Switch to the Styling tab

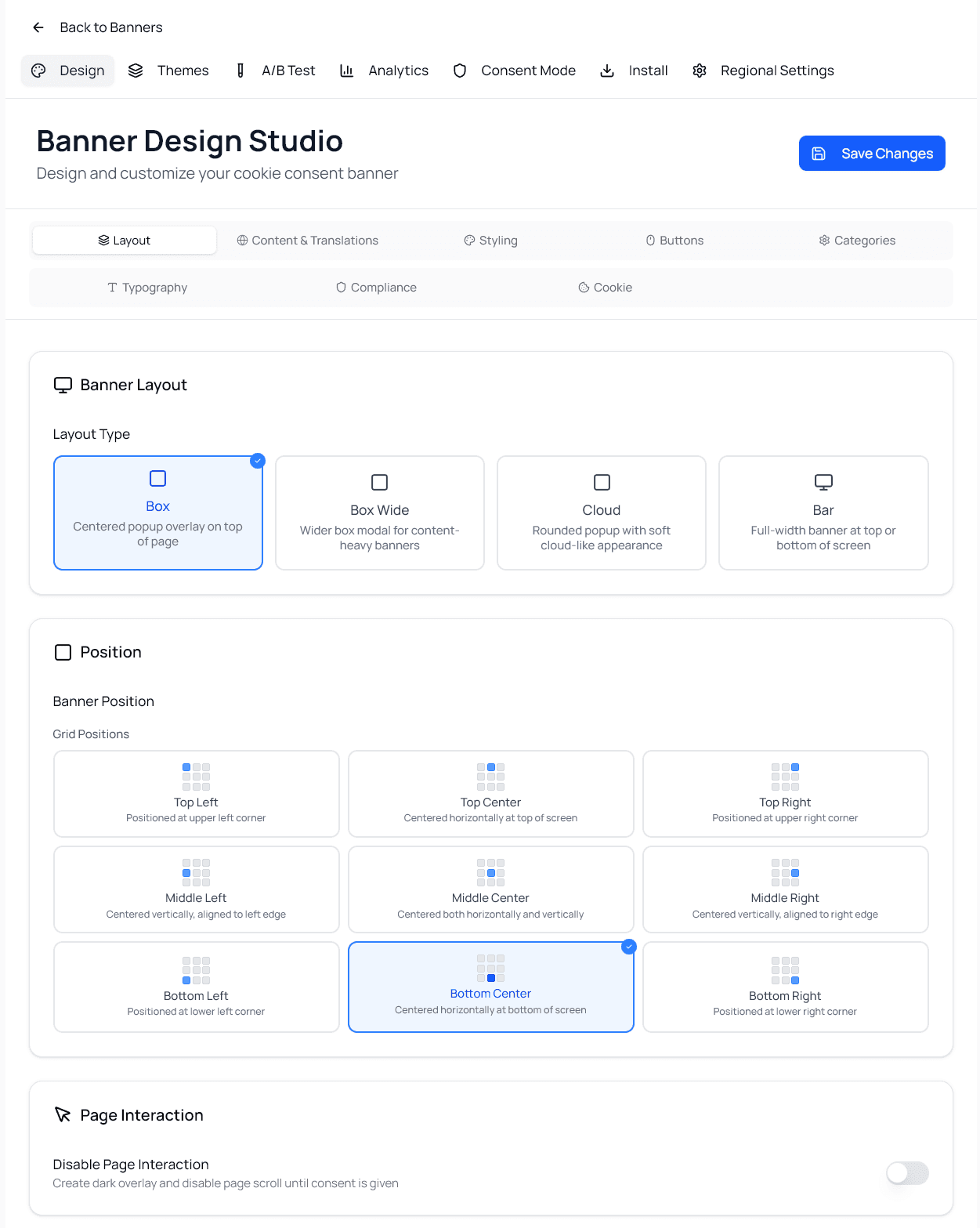(x=490, y=241)
